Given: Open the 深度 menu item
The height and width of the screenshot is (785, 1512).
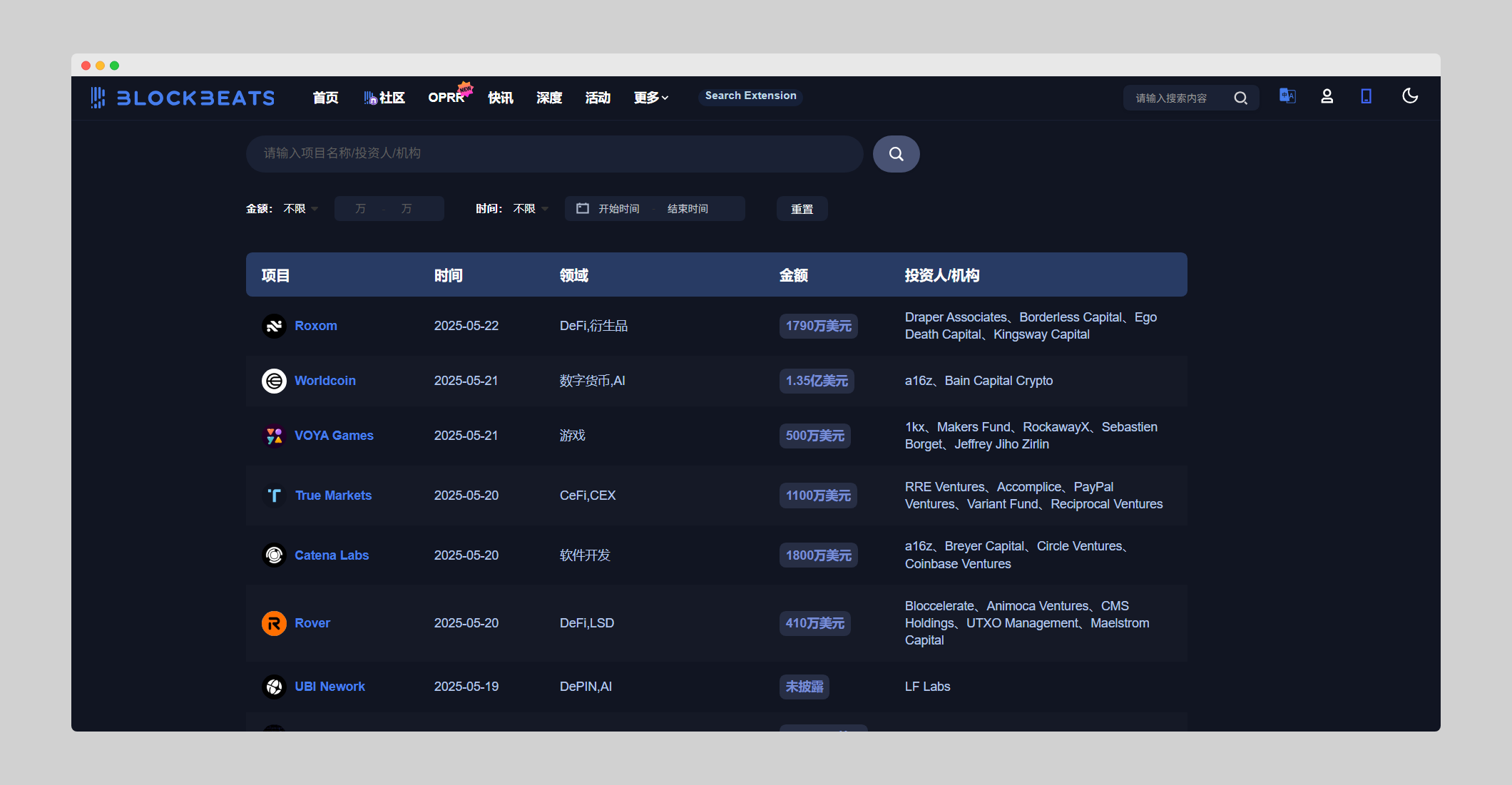Looking at the screenshot, I should [548, 98].
